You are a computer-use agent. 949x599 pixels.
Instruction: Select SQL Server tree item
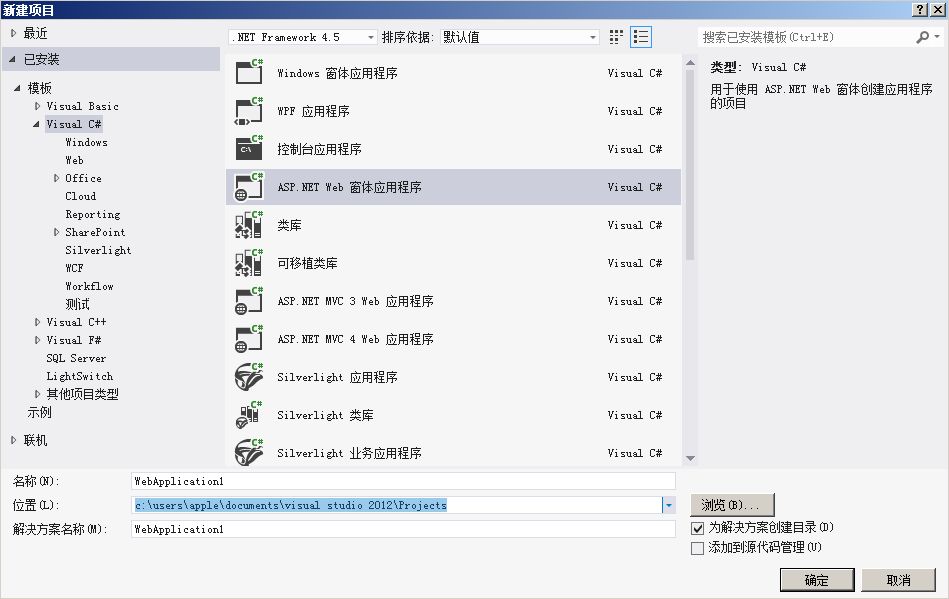[x=76, y=358]
